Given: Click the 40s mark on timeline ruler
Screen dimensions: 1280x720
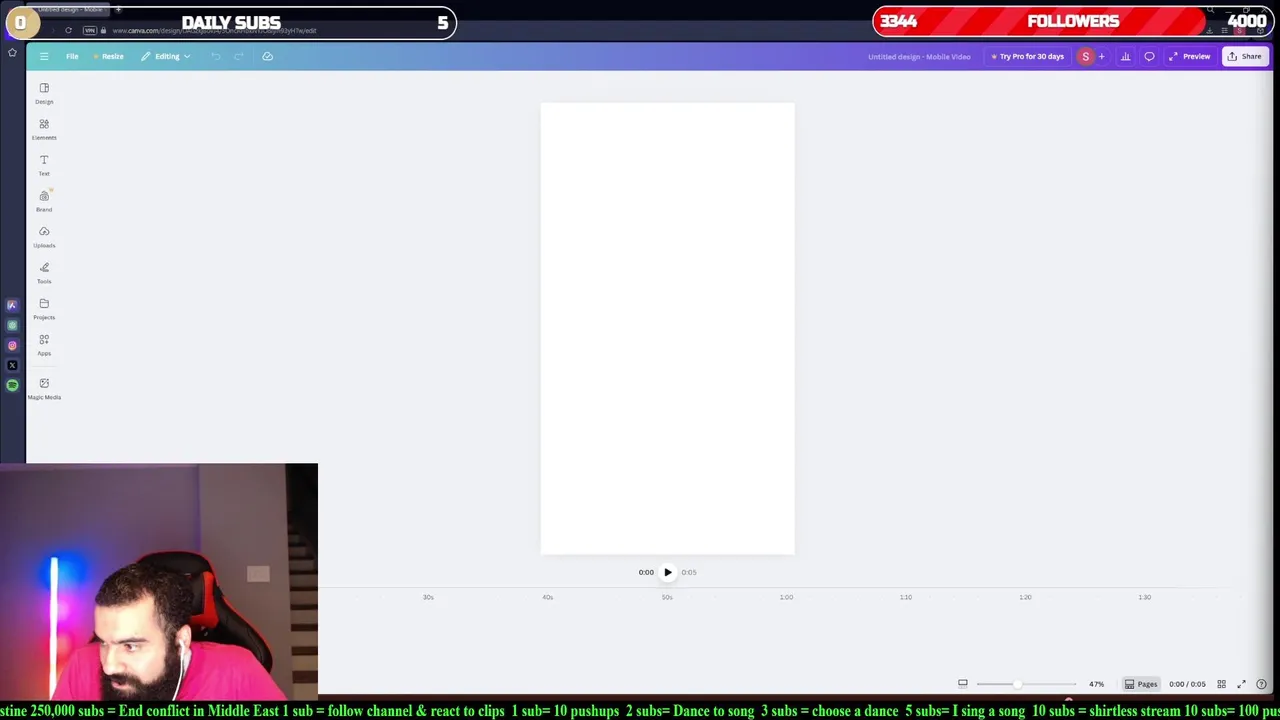Looking at the screenshot, I should [x=547, y=597].
